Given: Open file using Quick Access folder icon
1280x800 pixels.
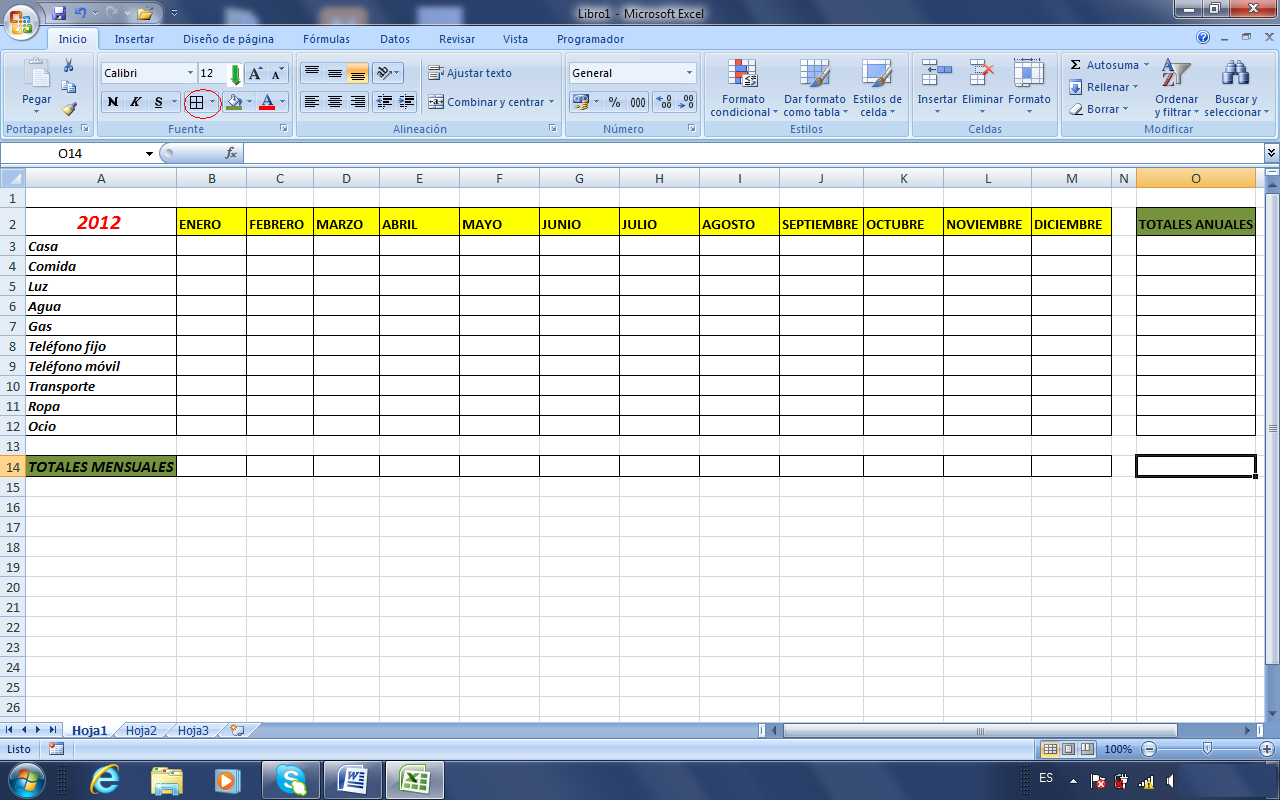Looking at the screenshot, I should tap(146, 13).
